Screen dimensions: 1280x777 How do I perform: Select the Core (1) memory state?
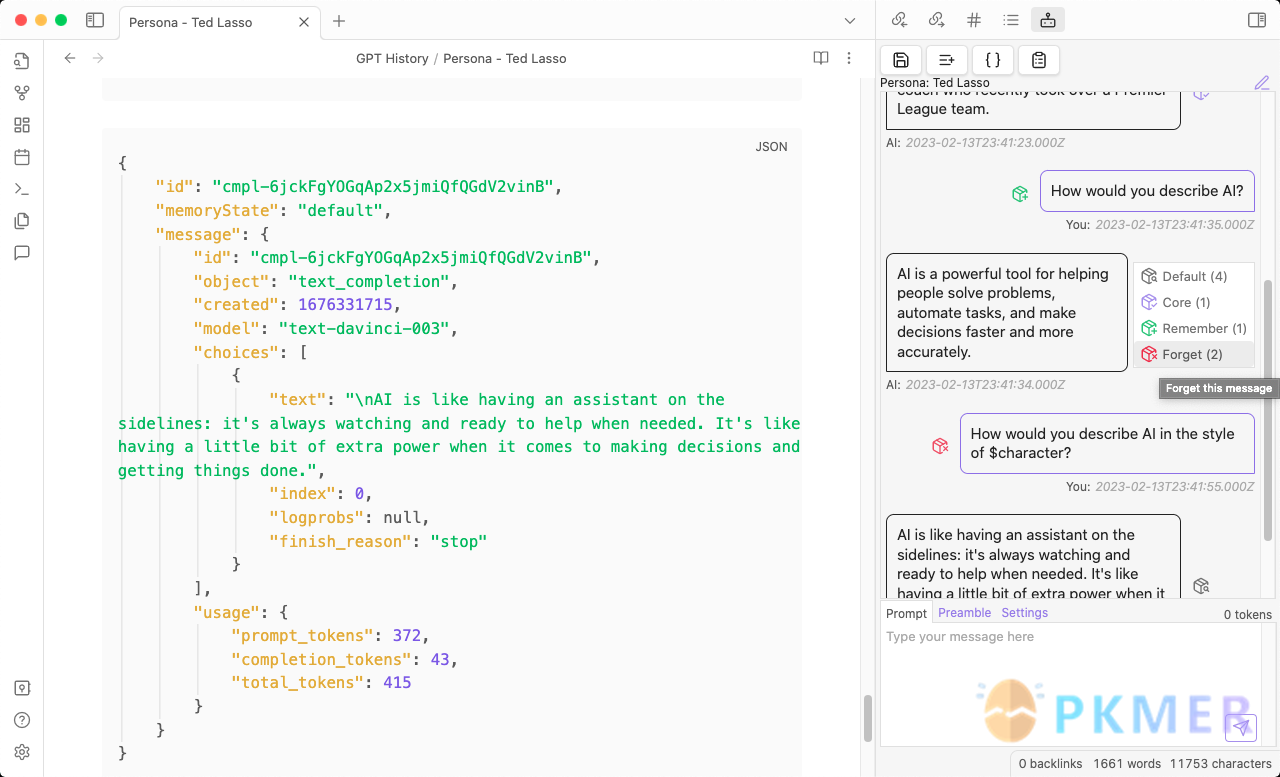tap(1184, 302)
